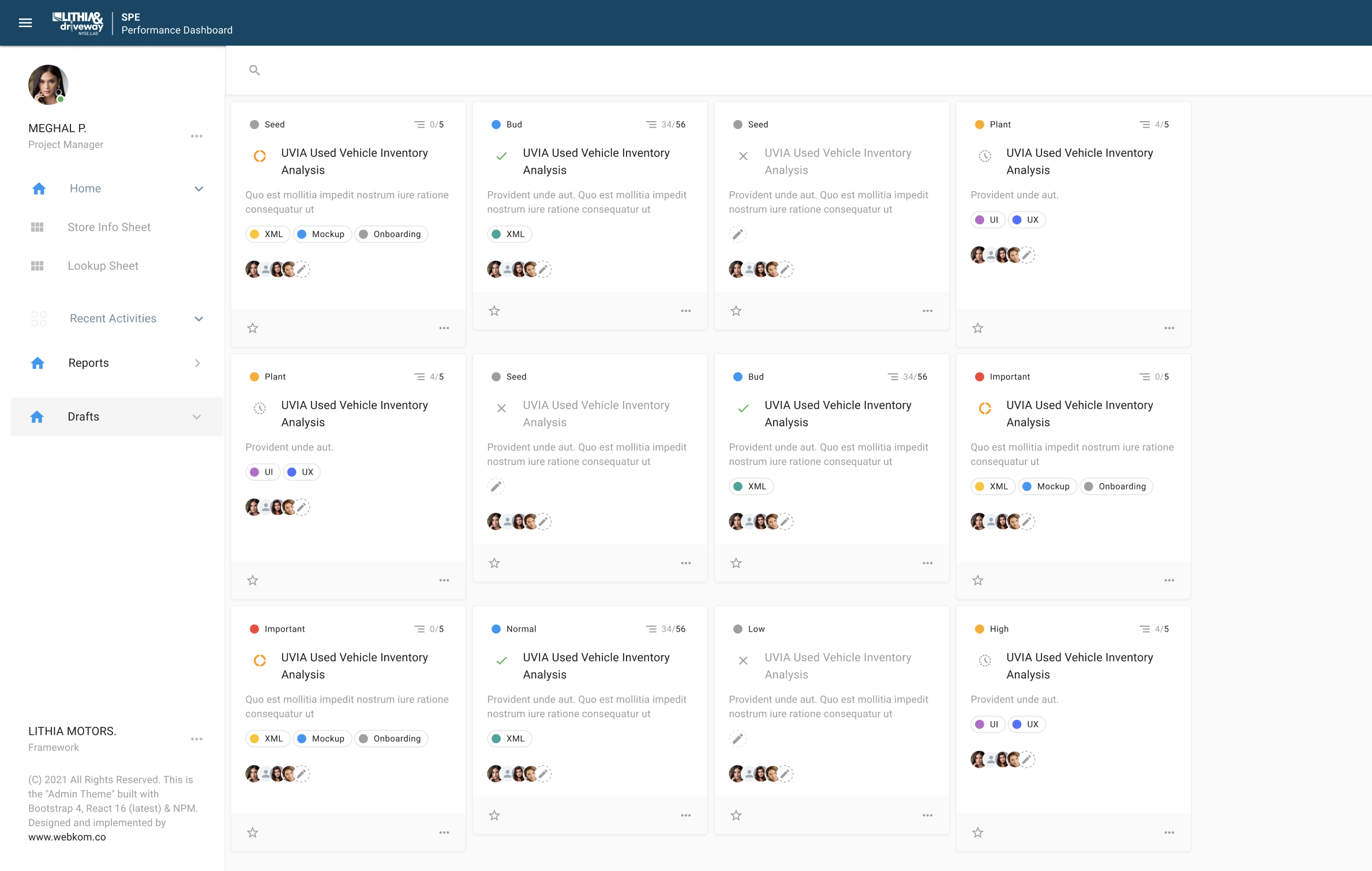Click the search magnifier icon
This screenshot has width=1372, height=871.
(x=254, y=70)
